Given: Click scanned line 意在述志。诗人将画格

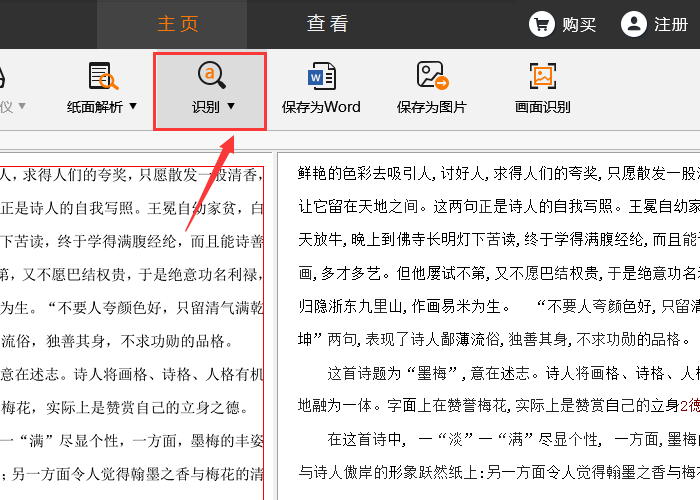Looking at the screenshot, I should pyautogui.click(x=132, y=374).
